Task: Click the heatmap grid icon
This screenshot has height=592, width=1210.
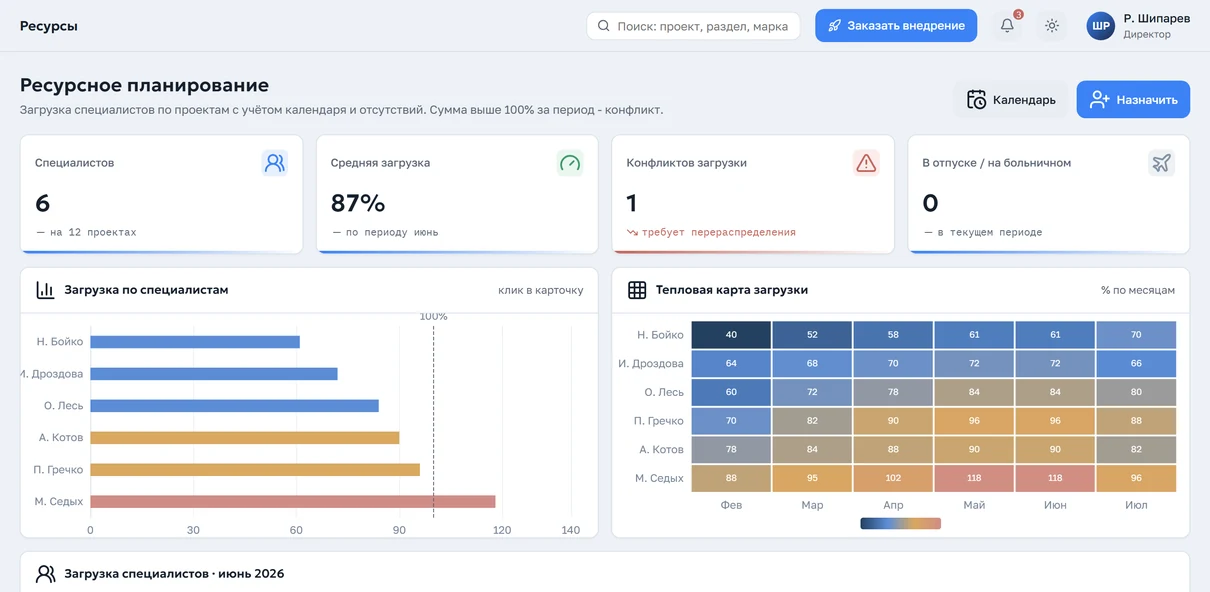Action: click(x=637, y=290)
